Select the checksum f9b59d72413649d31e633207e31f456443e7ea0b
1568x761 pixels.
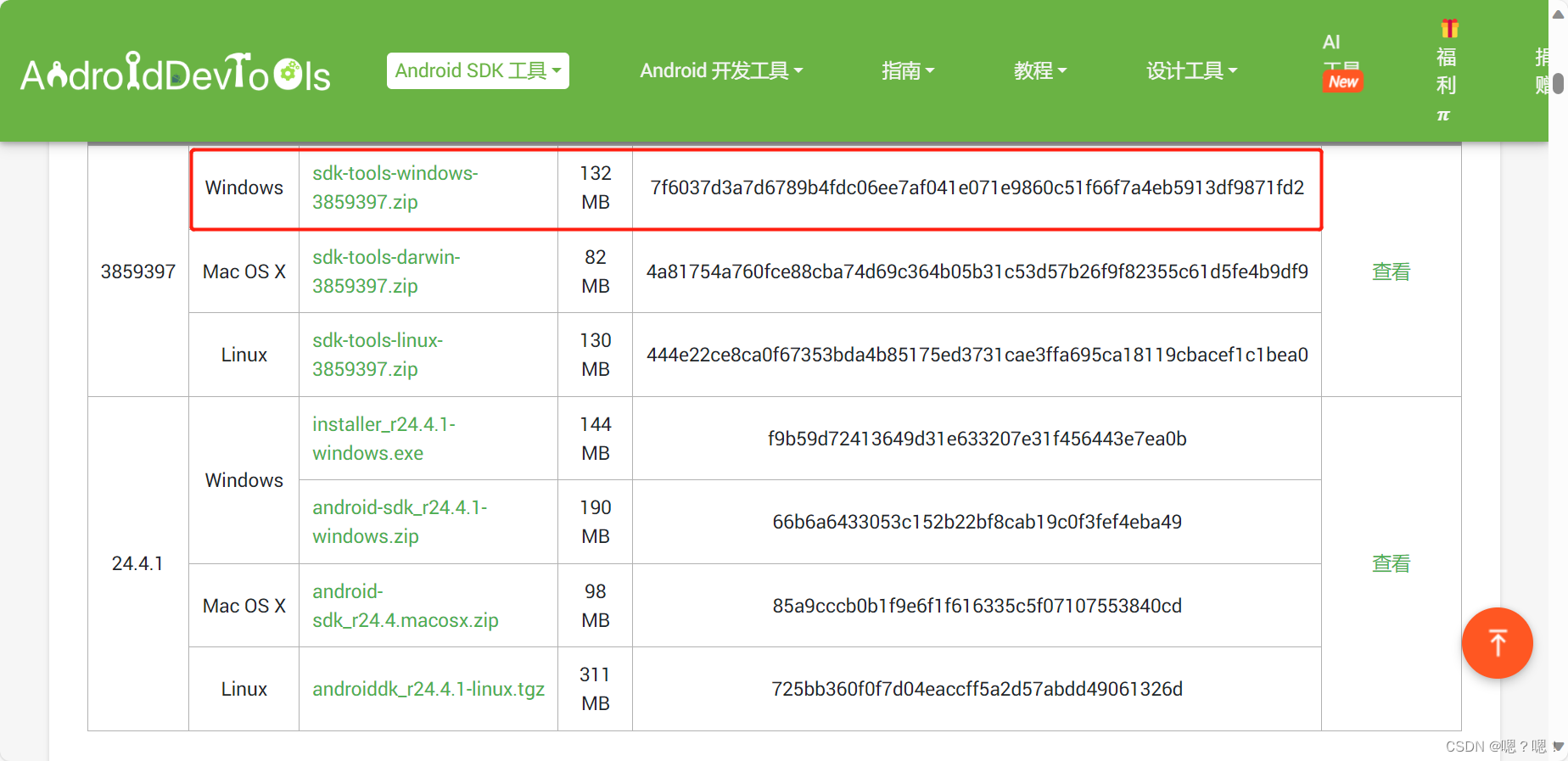pos(977,439)
